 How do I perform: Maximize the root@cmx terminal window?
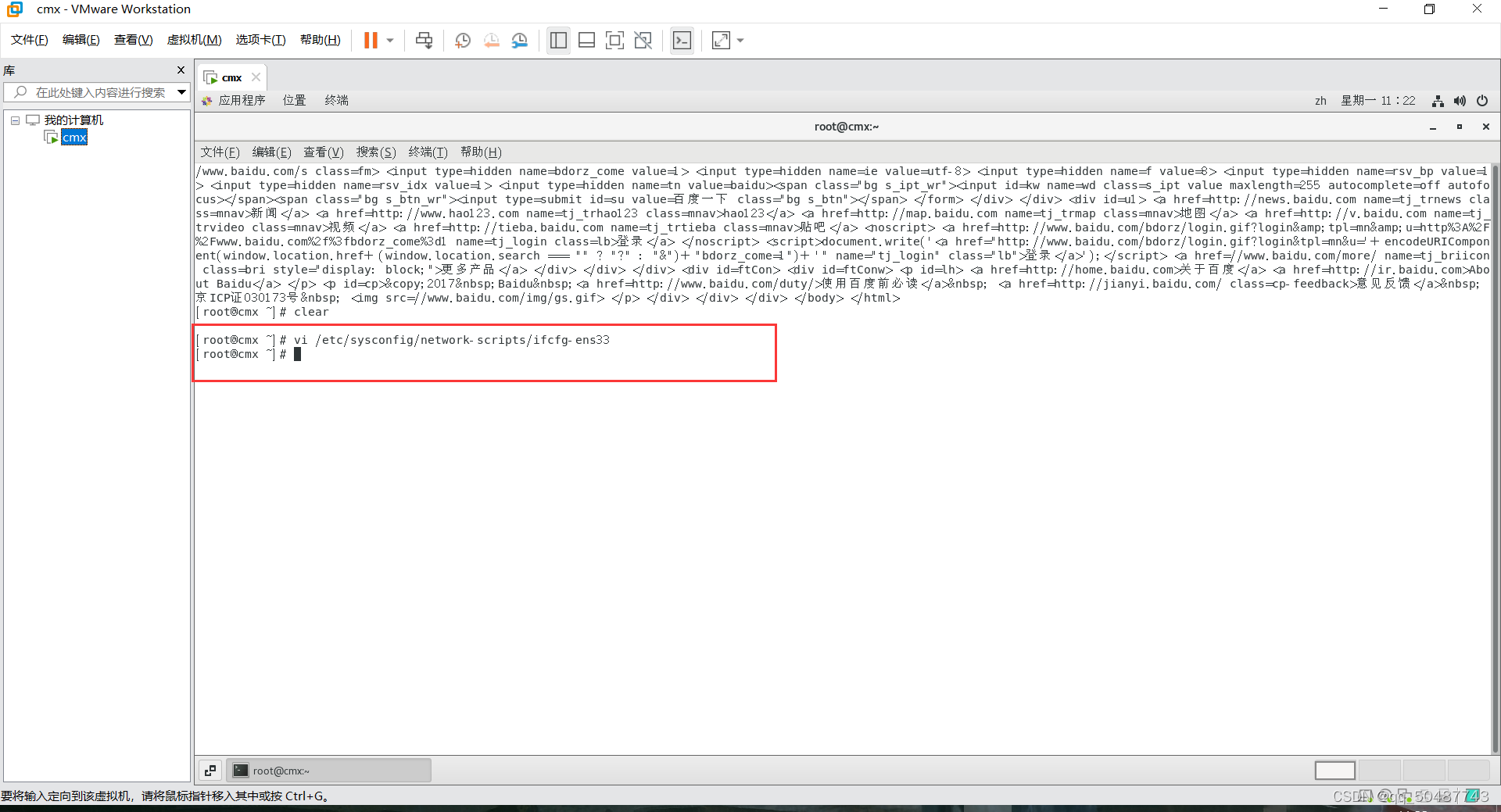[x=1460, y=127]
